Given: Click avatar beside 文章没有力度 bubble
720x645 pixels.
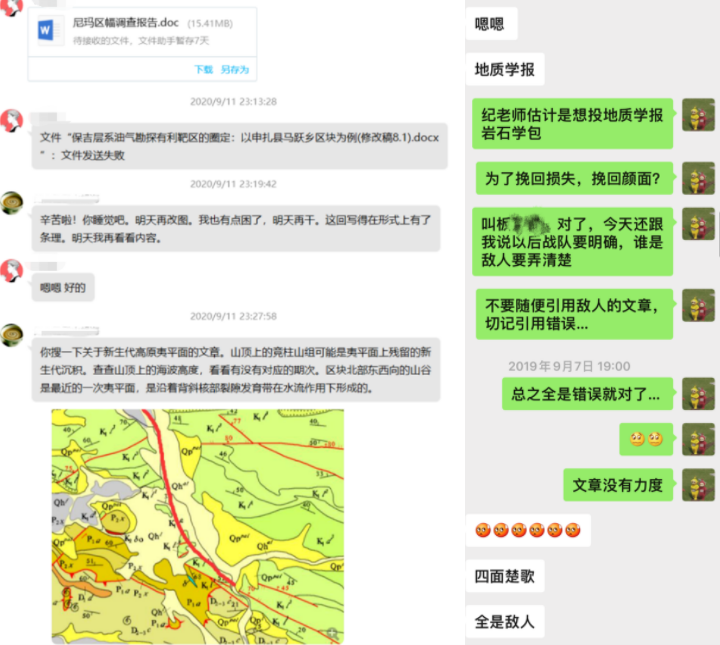Looking at the screenshot, I should pos(698,485).
